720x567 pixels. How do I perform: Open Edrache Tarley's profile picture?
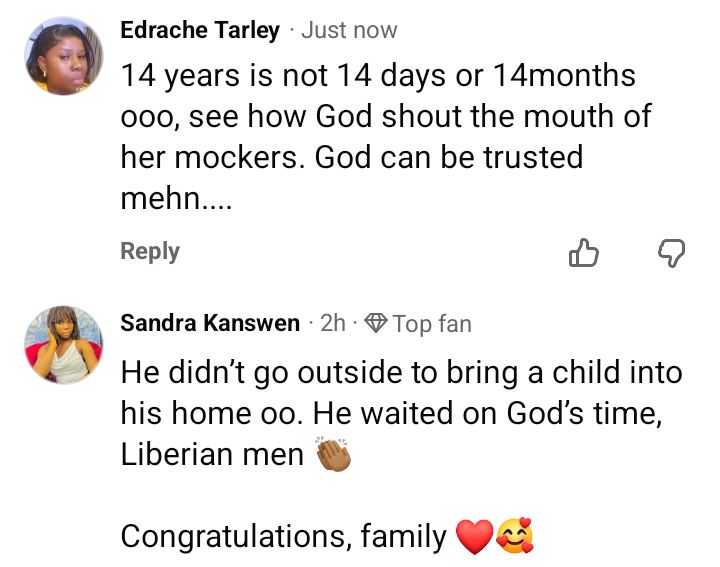click(64, 56)
